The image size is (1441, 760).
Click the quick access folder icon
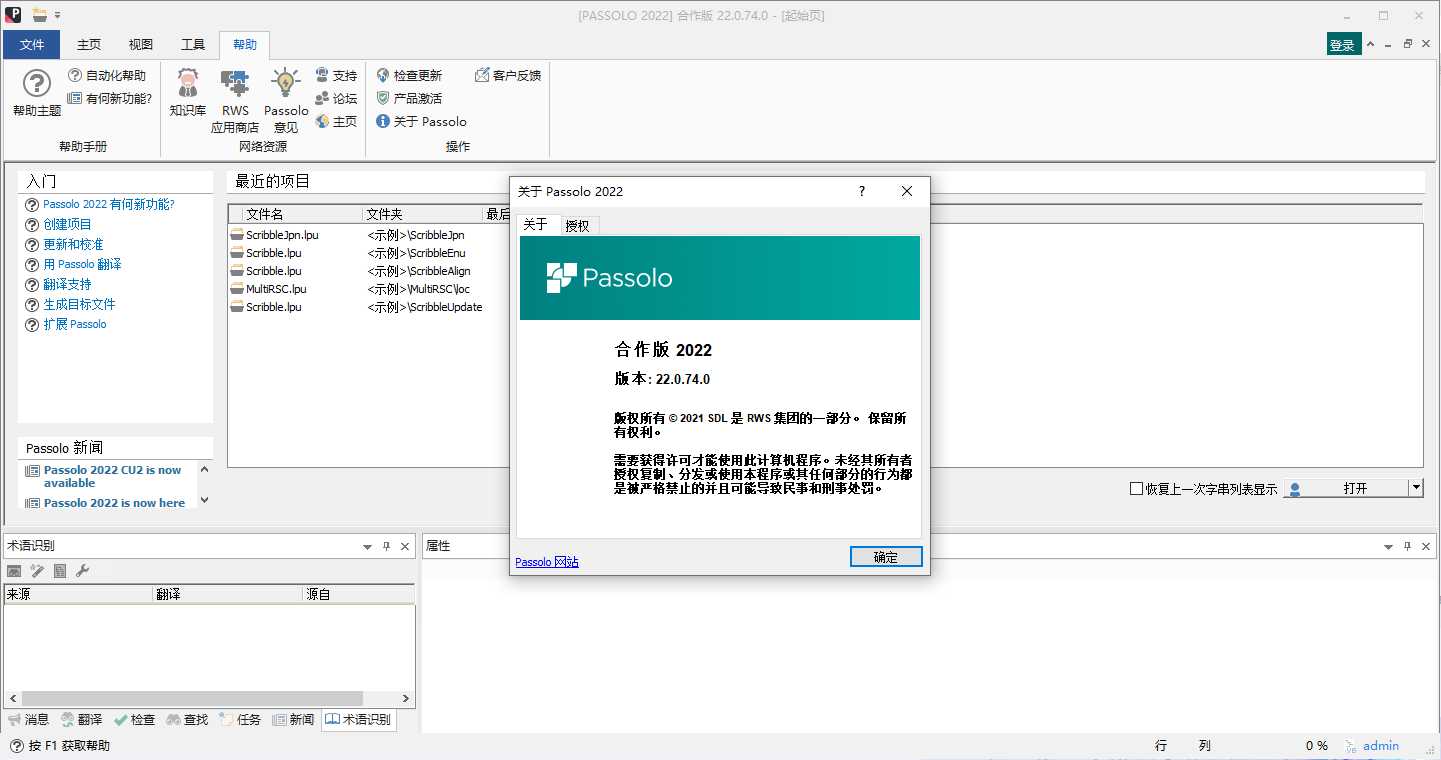click(x=39, y=15)
